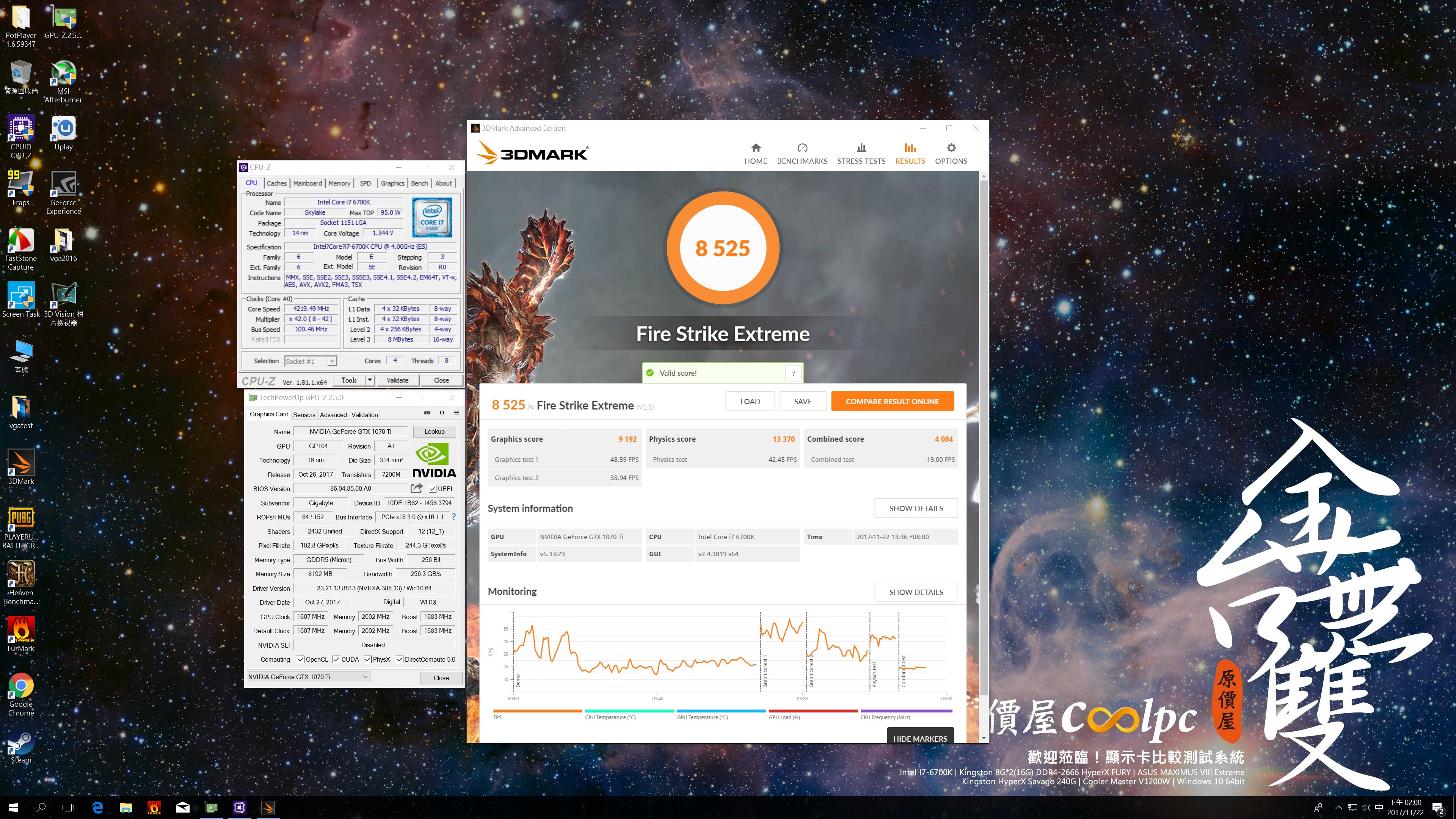The width and height of the screenshot is (1456, 819).
Task: Go to Stress Tests in 3DMark
Action: (x=861, y=154)
